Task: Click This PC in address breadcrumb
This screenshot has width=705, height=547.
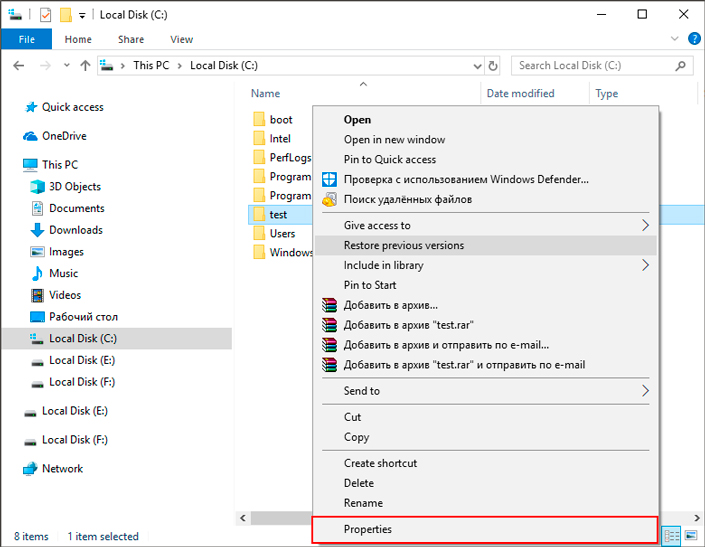Action: [x=151, y=66]
